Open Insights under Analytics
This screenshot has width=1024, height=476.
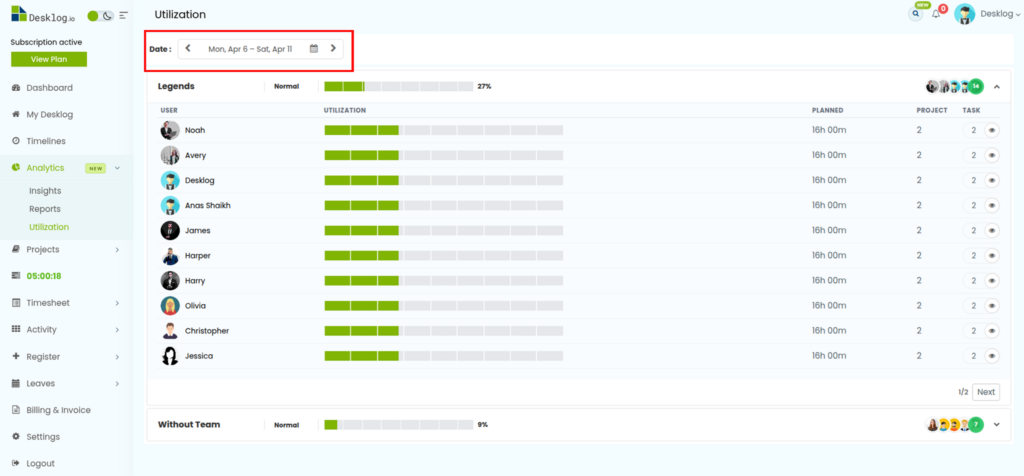click(x=45, y=190)
